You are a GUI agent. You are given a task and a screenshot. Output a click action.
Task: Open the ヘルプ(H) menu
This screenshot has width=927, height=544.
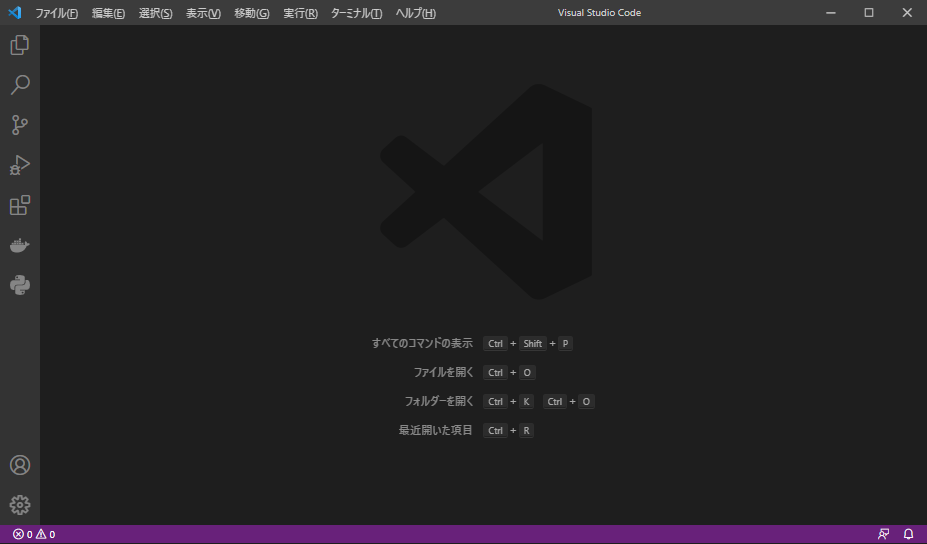click(x=416, y=13)
